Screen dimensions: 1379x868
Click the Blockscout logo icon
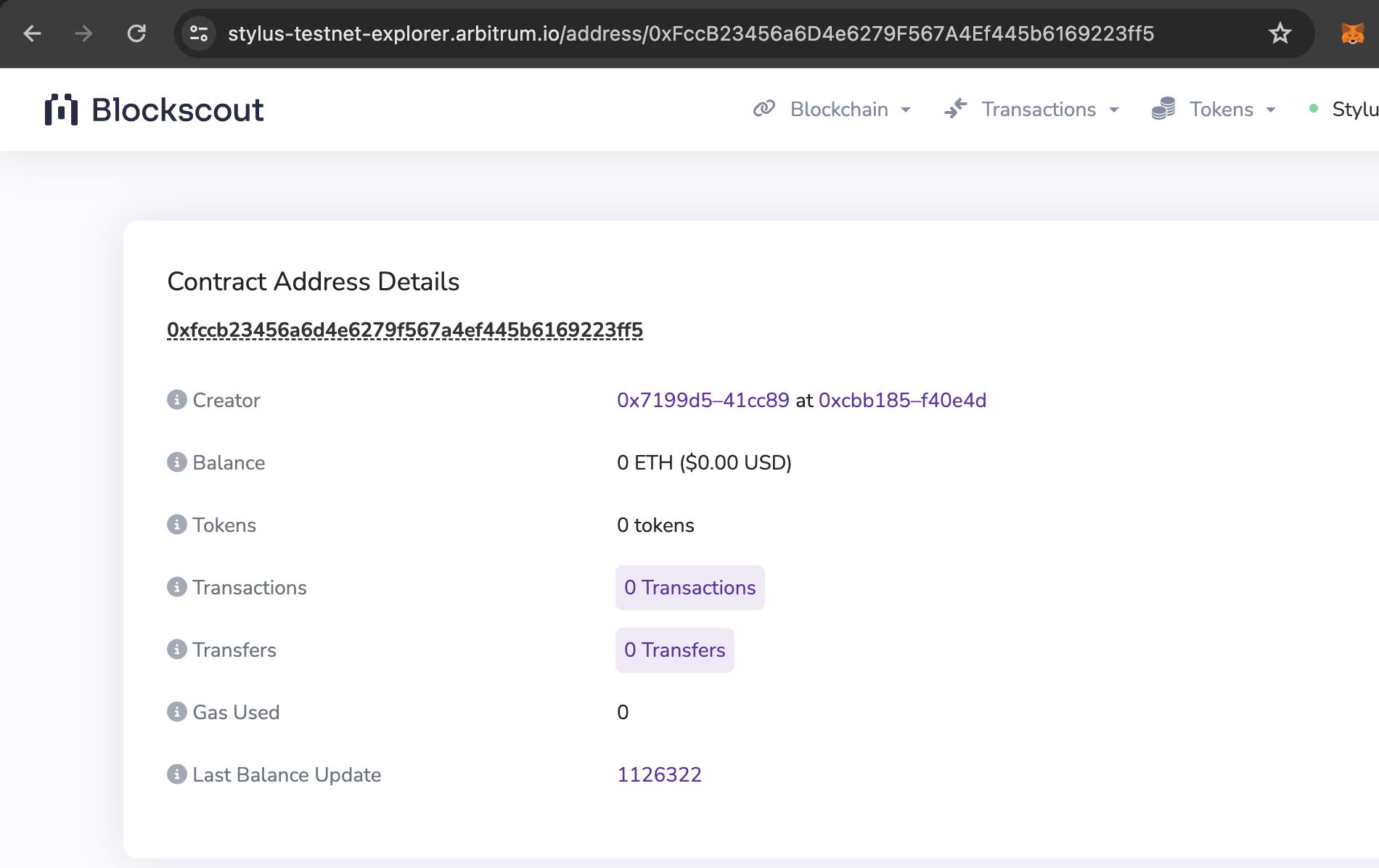[x=61, y=110]
